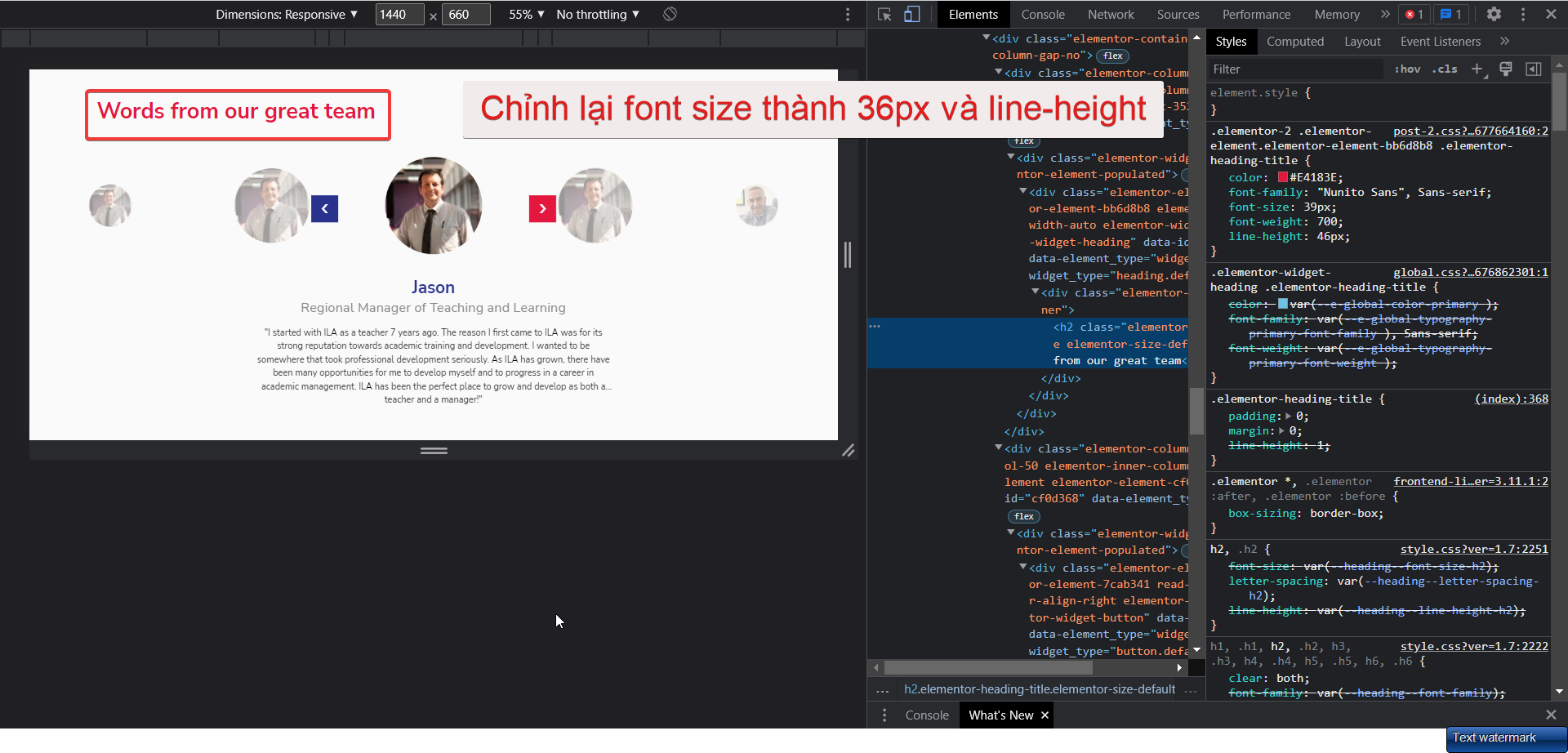Toggle the :hov element state panel

click(1407, 69)
